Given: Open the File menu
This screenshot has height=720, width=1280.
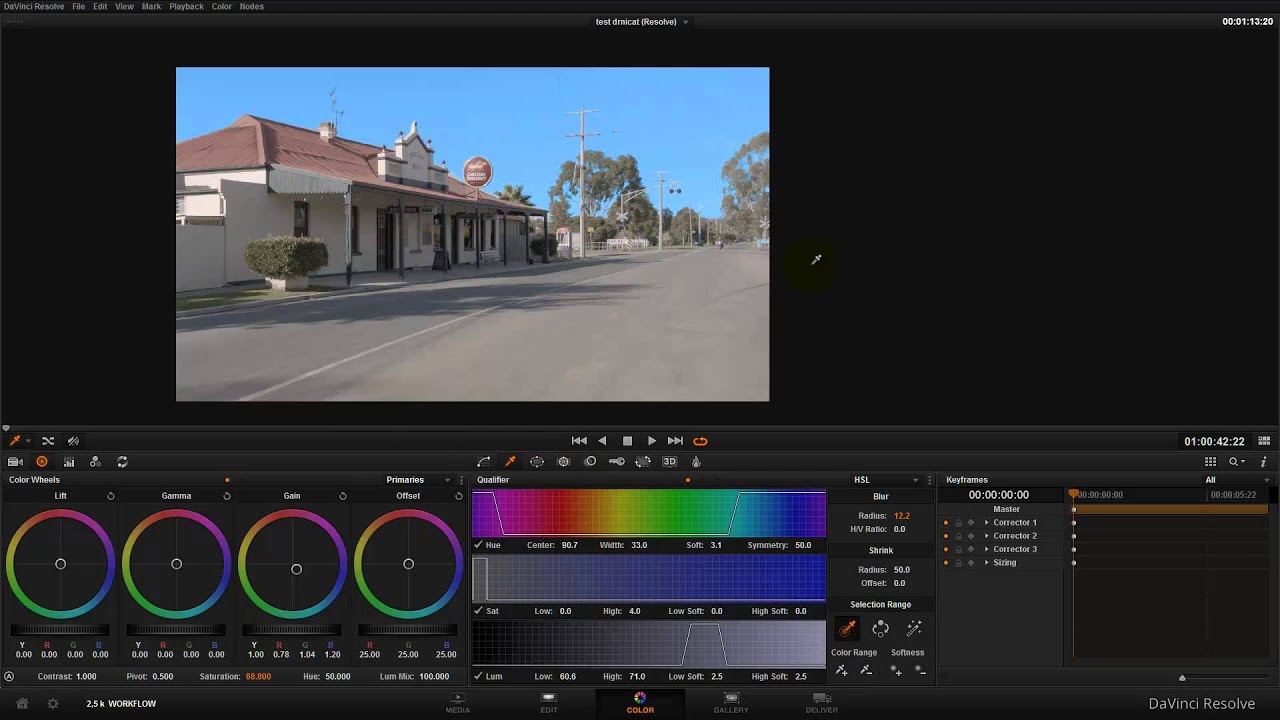Looking at the screenshot, I should (78, 6).
